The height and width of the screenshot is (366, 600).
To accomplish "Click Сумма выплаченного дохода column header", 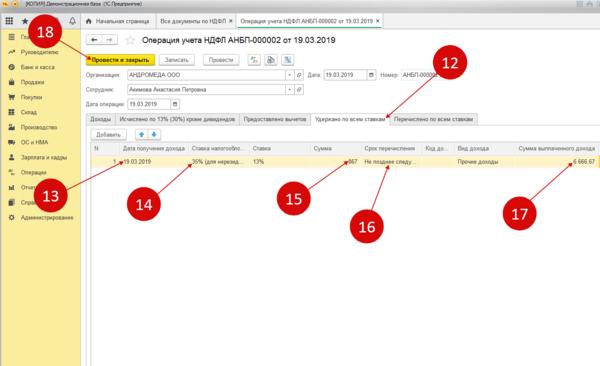I will coord(557,149).
